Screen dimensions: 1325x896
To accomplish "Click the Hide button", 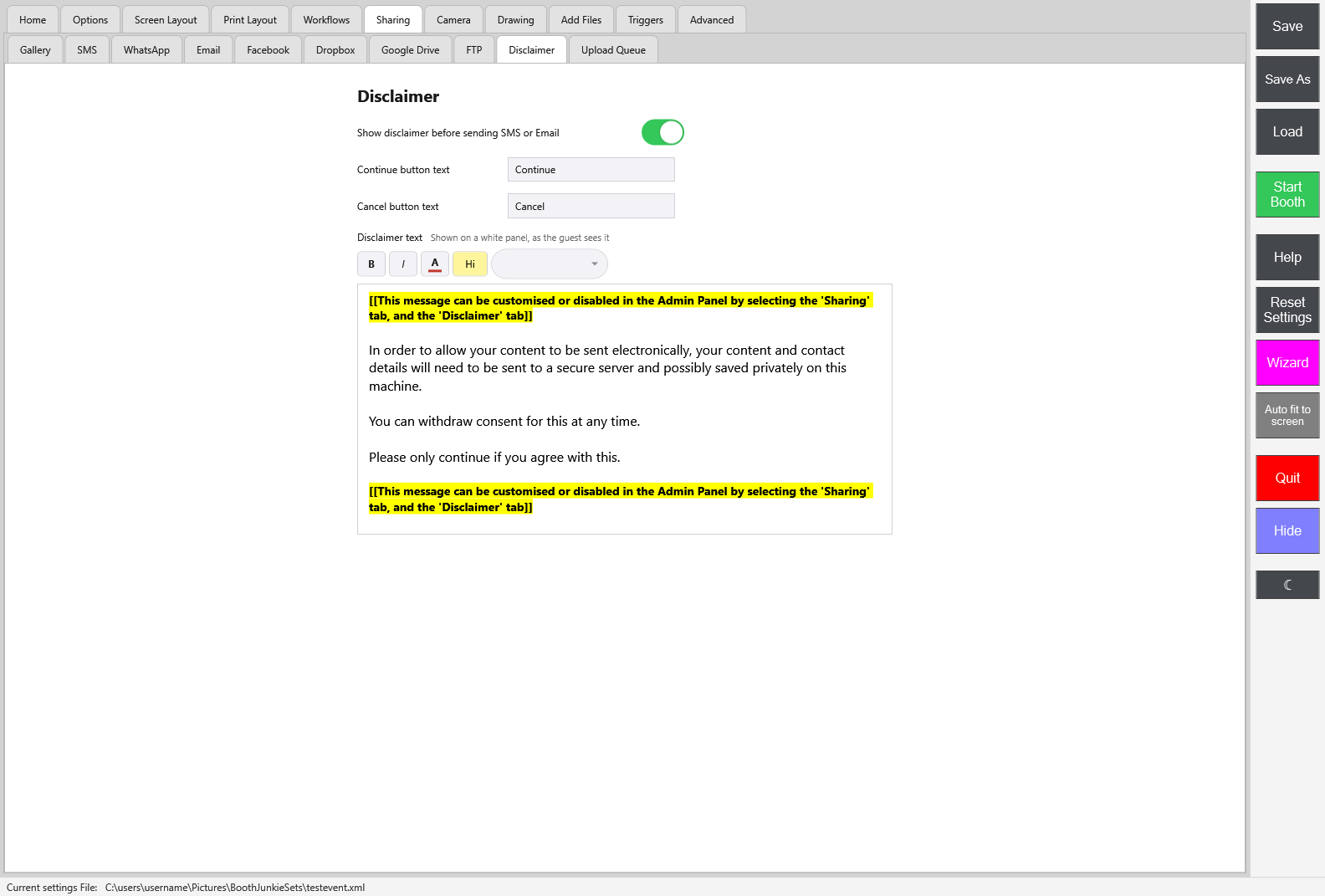I will 1287,531.
